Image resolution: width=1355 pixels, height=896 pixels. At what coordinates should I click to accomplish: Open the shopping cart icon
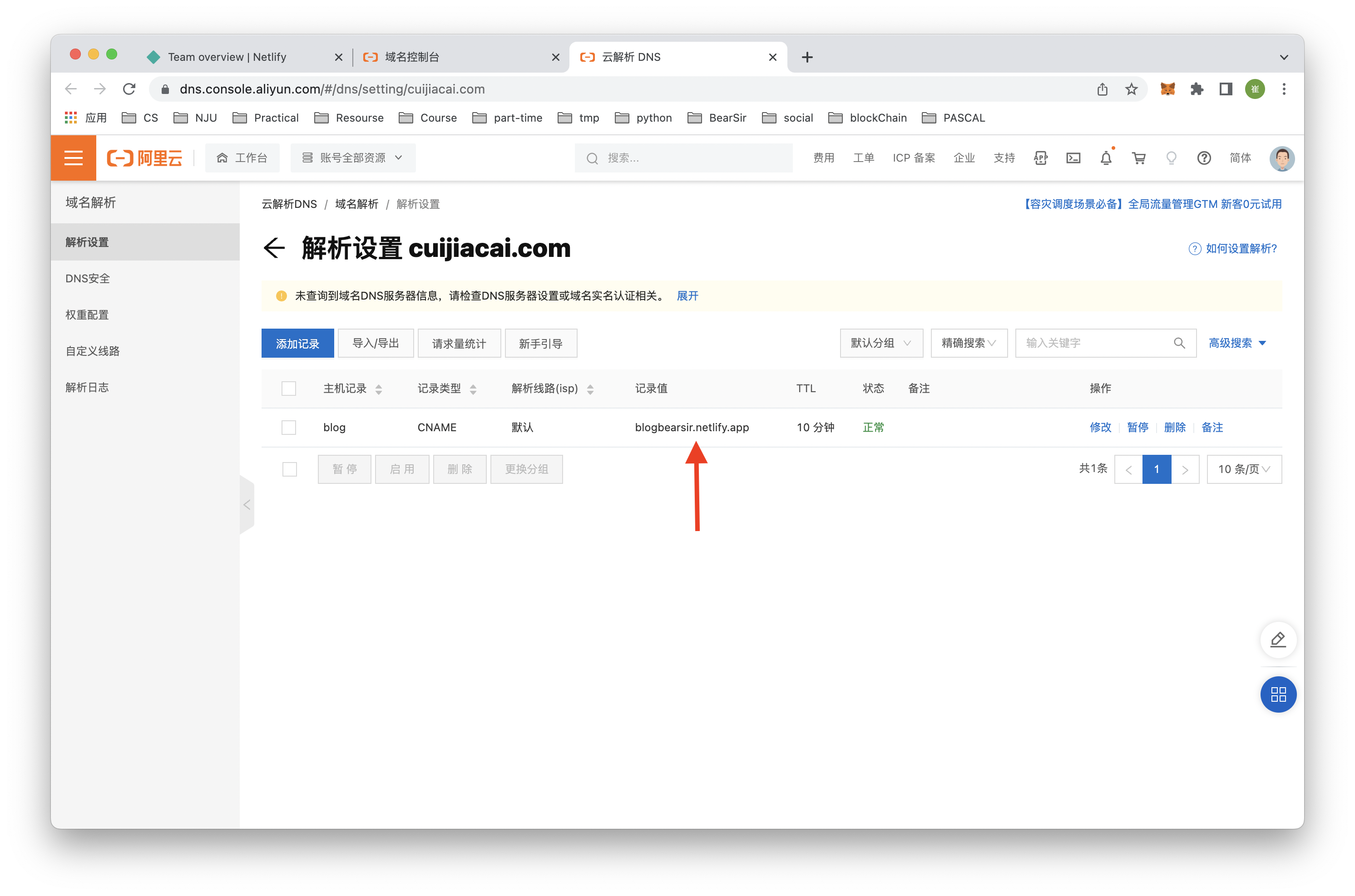[x=1138, y=158]
